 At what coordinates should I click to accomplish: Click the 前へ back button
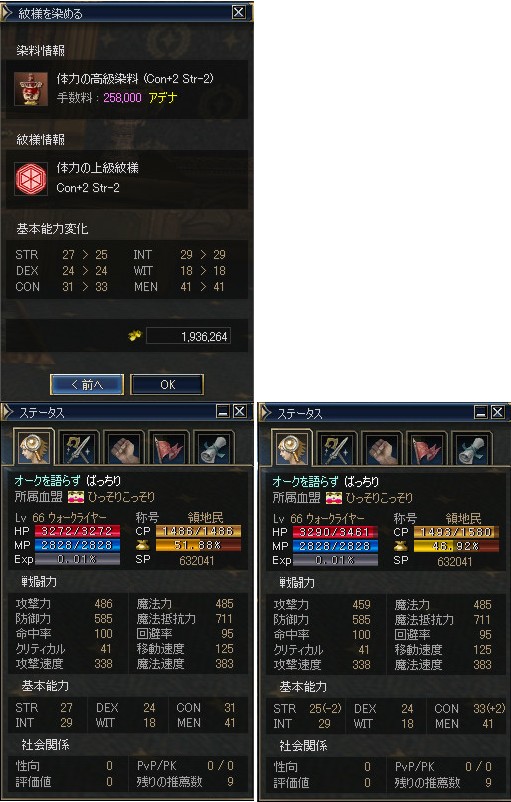click(x=87, y=385)
